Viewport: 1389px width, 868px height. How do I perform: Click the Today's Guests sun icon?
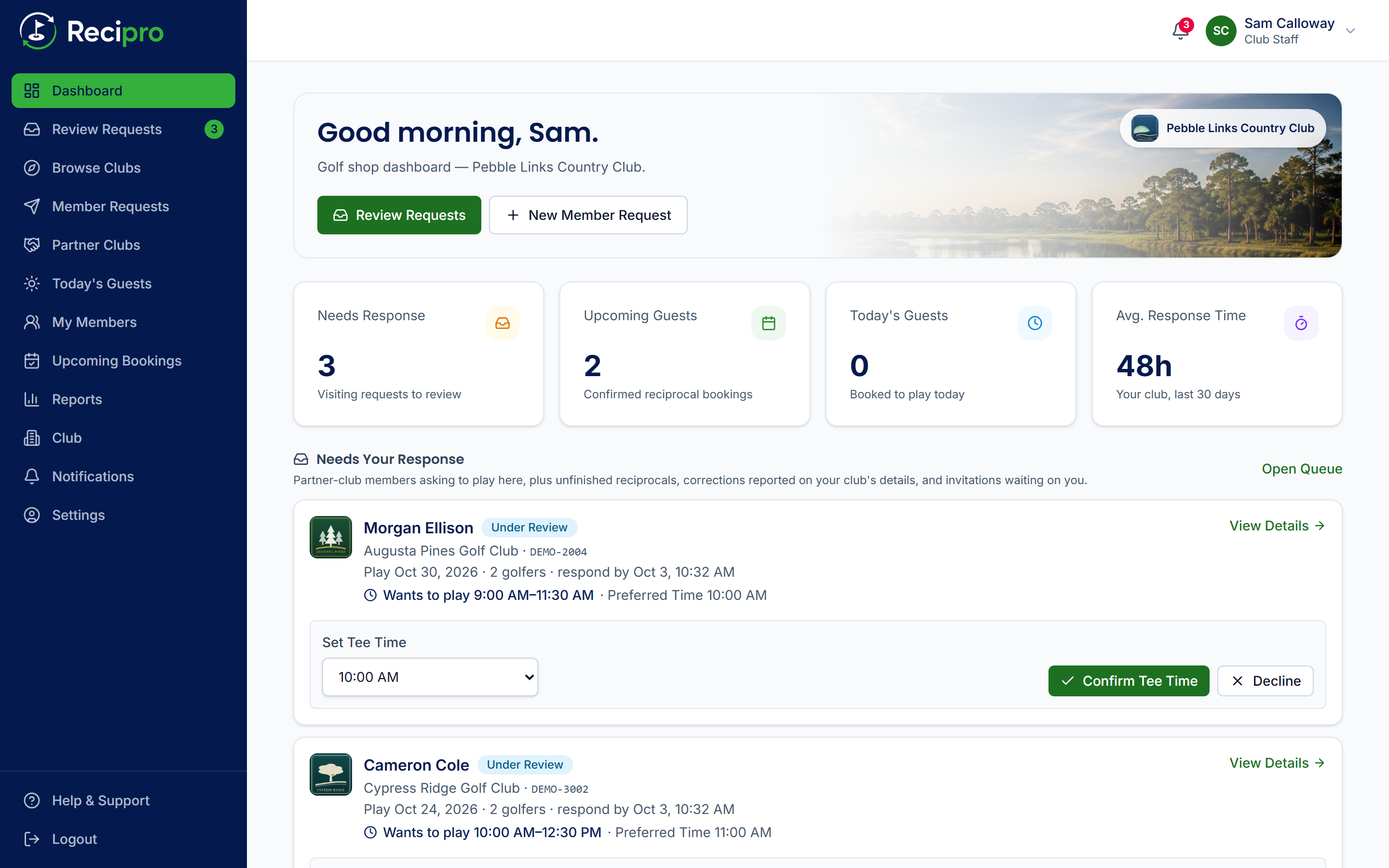31,284
